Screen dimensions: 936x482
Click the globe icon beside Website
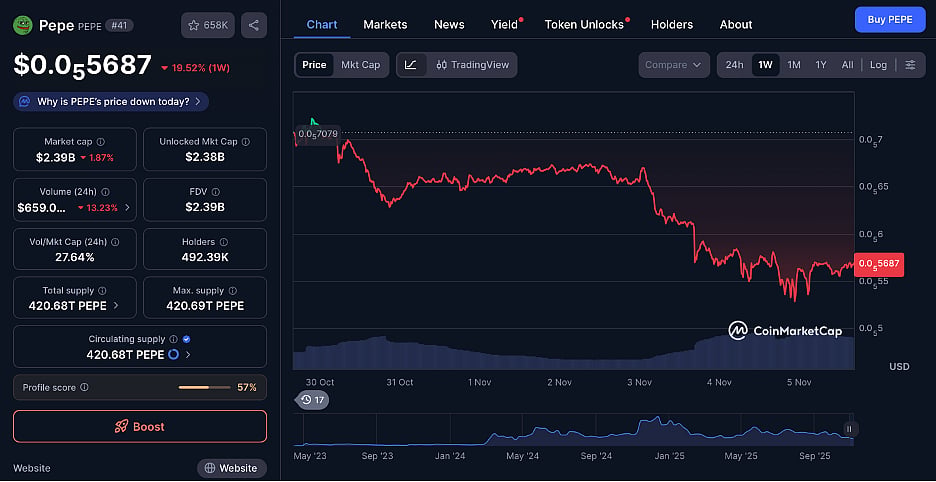point(210,468)
